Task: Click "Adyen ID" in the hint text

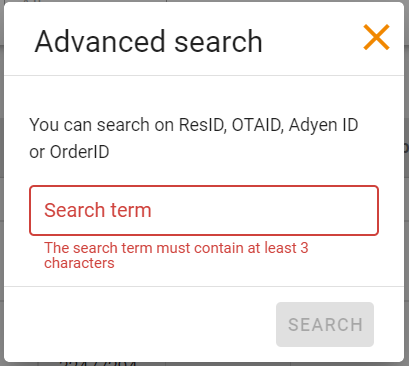Action: click(x=323, y=125)
